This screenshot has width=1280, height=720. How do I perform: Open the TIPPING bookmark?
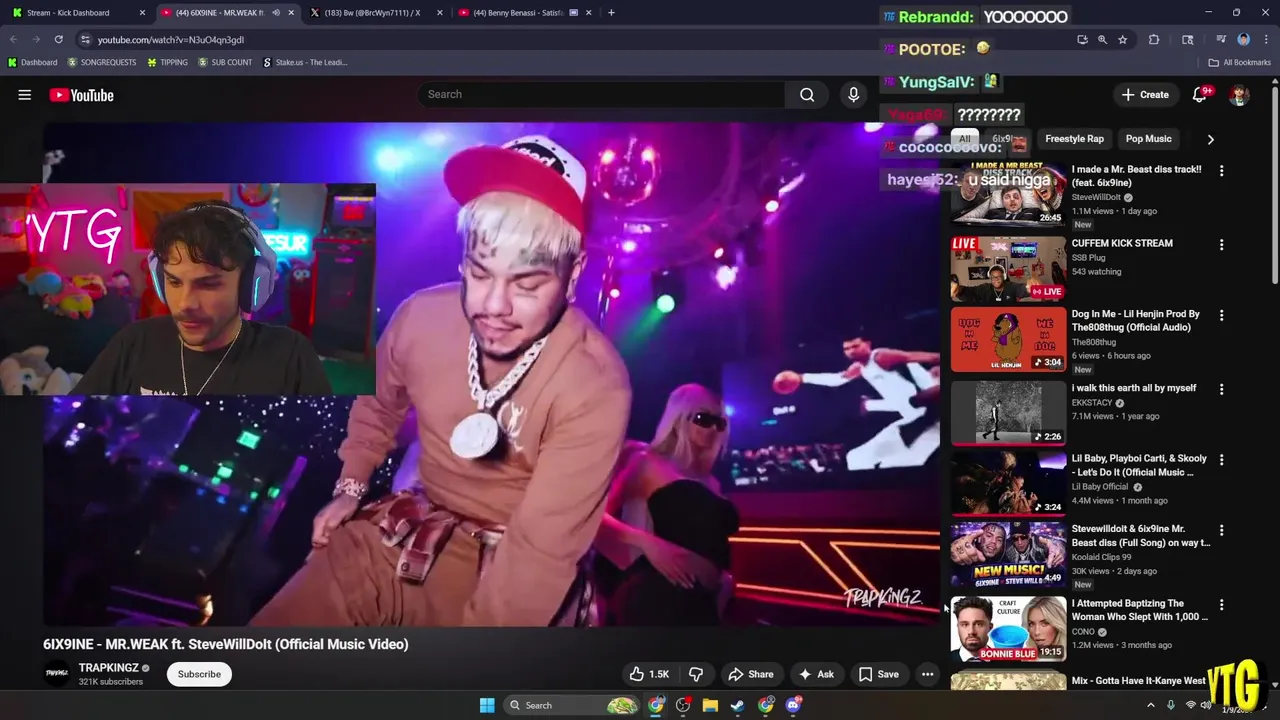pyautogui.click(x=167, y=62)
